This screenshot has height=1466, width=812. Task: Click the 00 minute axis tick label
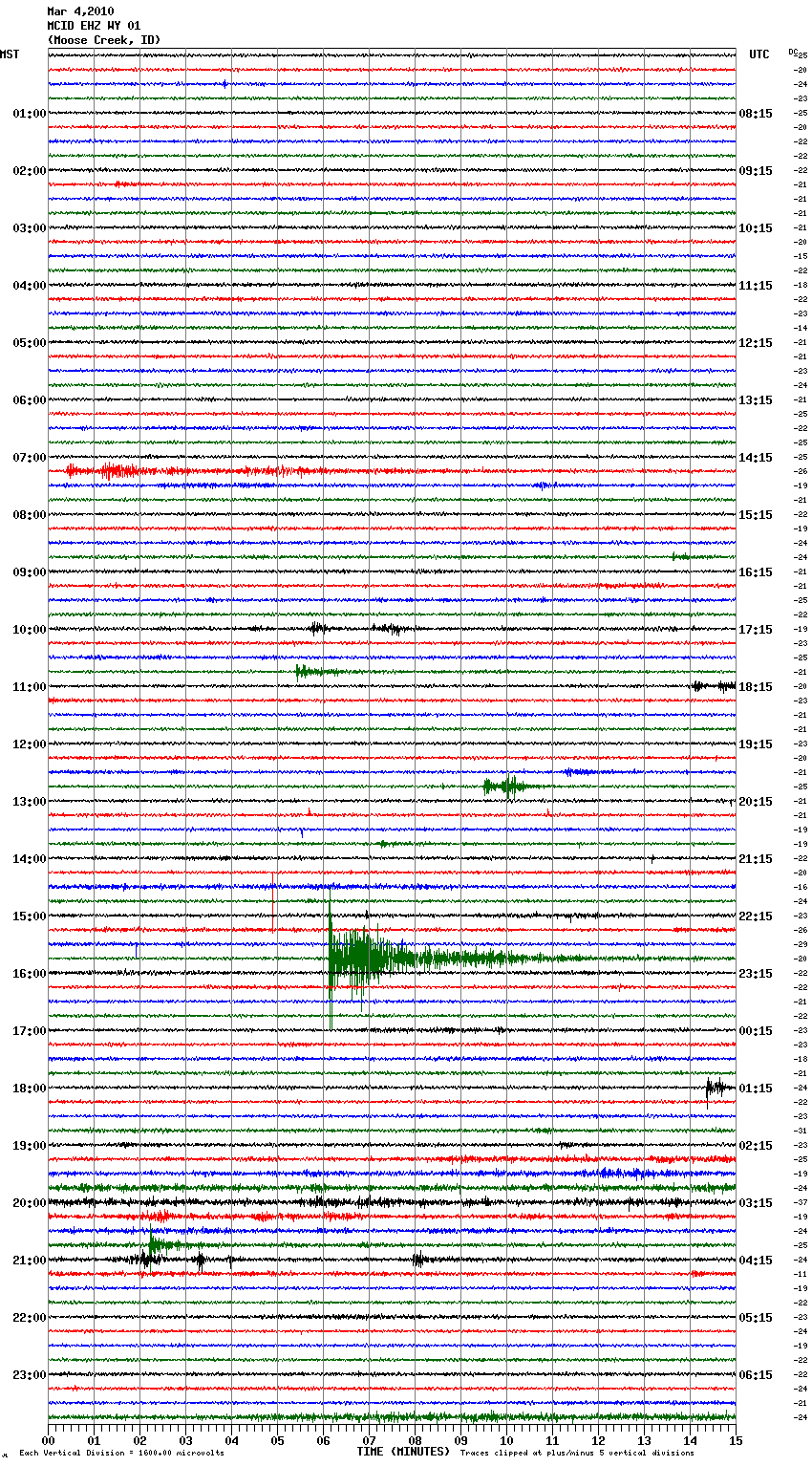point(48,1439)
